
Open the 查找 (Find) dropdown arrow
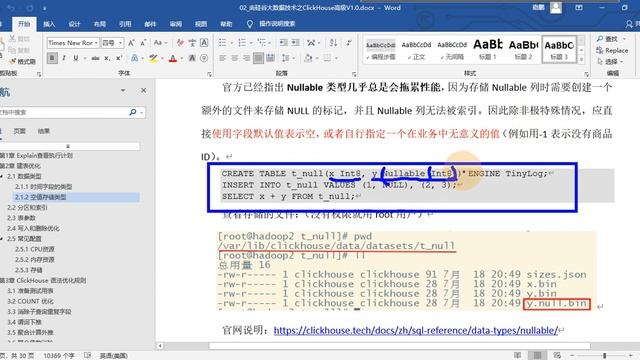pos(624,39)
